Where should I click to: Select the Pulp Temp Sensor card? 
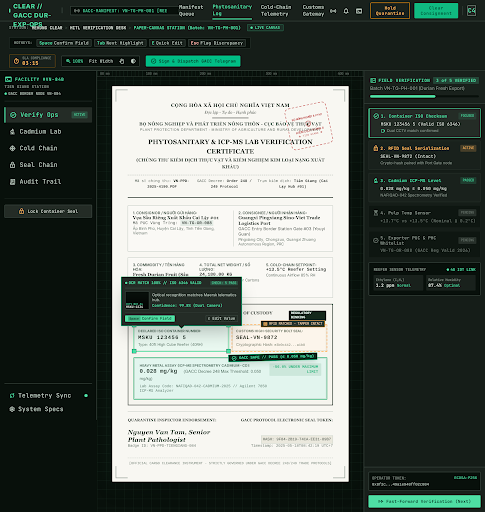[x=424, y=217]
